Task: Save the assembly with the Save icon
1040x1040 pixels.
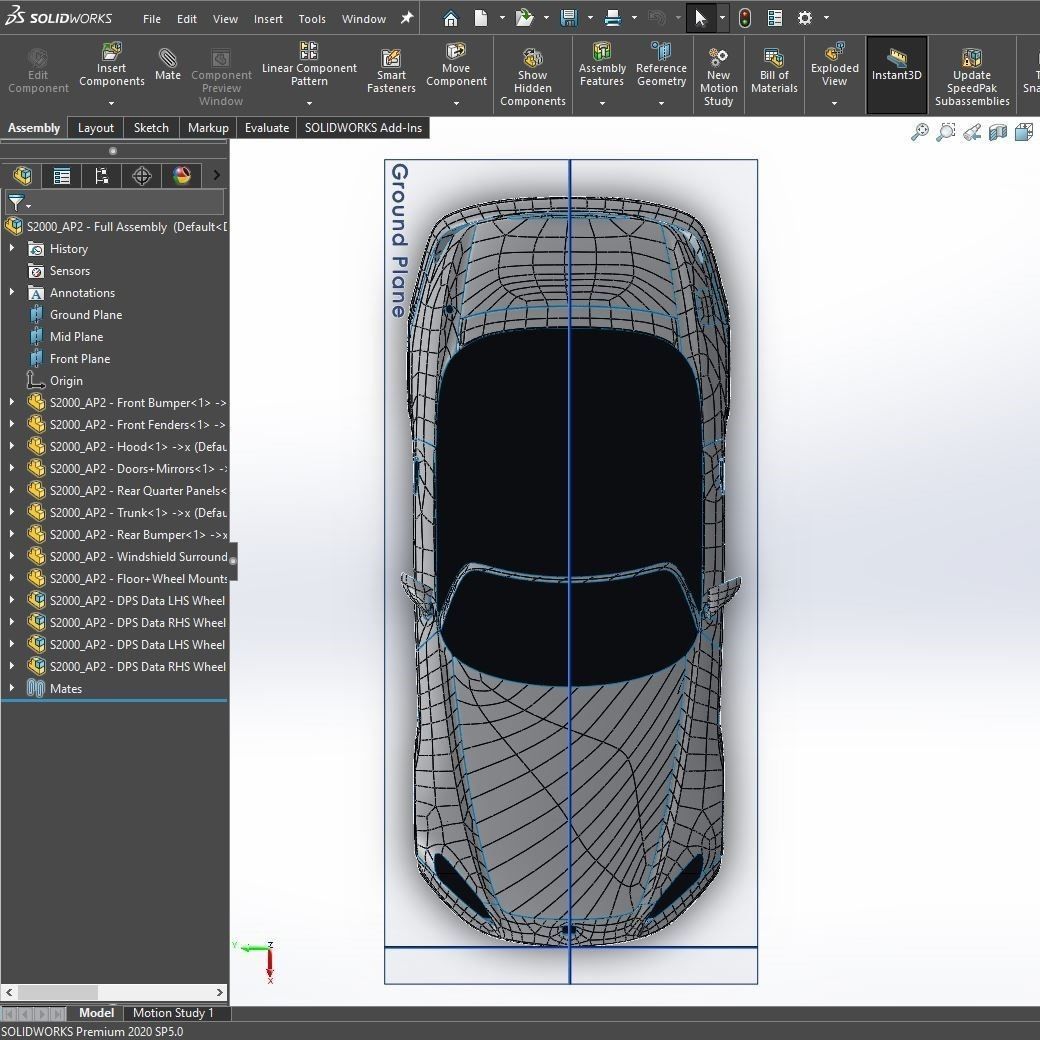Action: point(568,18)
